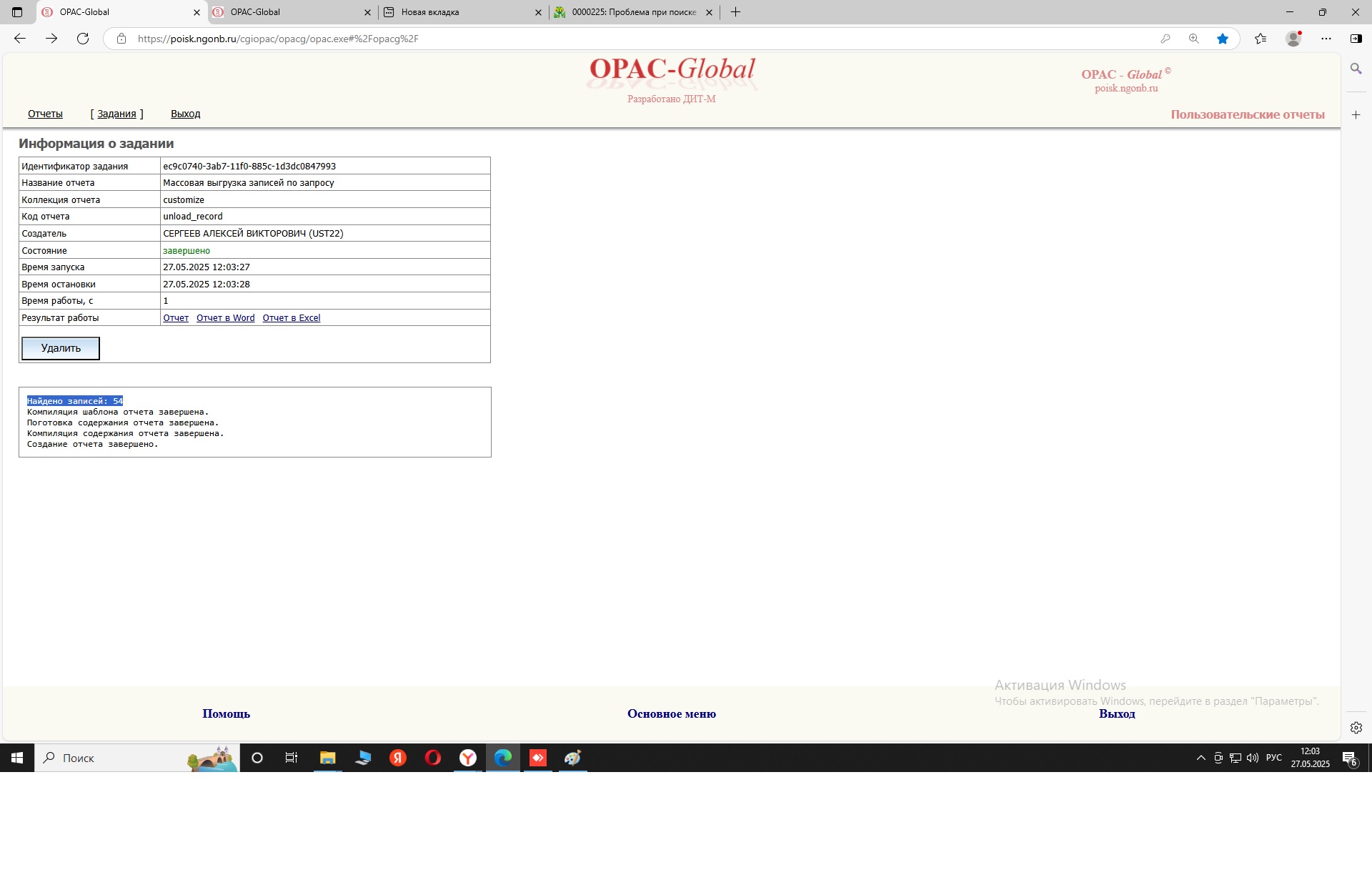Open the Edge settings and more menu

[1326, 39]
